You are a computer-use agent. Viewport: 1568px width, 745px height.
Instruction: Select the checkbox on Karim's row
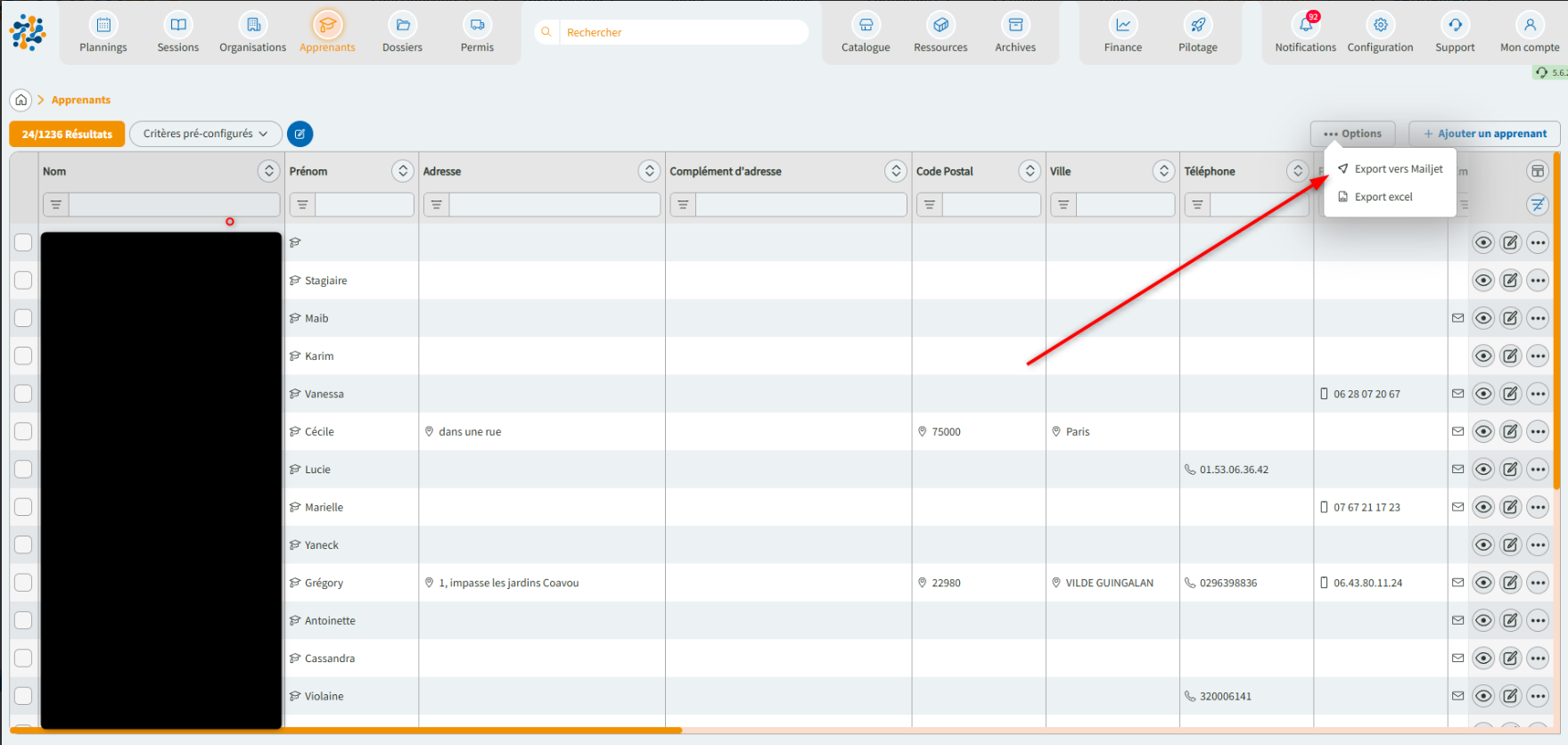pos(23,356)
